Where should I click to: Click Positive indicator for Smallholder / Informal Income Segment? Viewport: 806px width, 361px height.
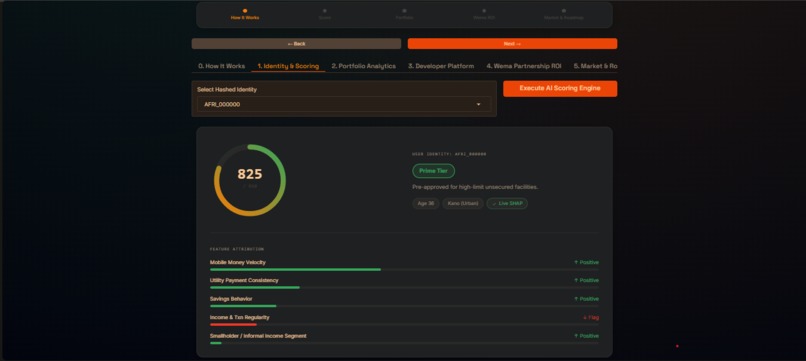586,336
